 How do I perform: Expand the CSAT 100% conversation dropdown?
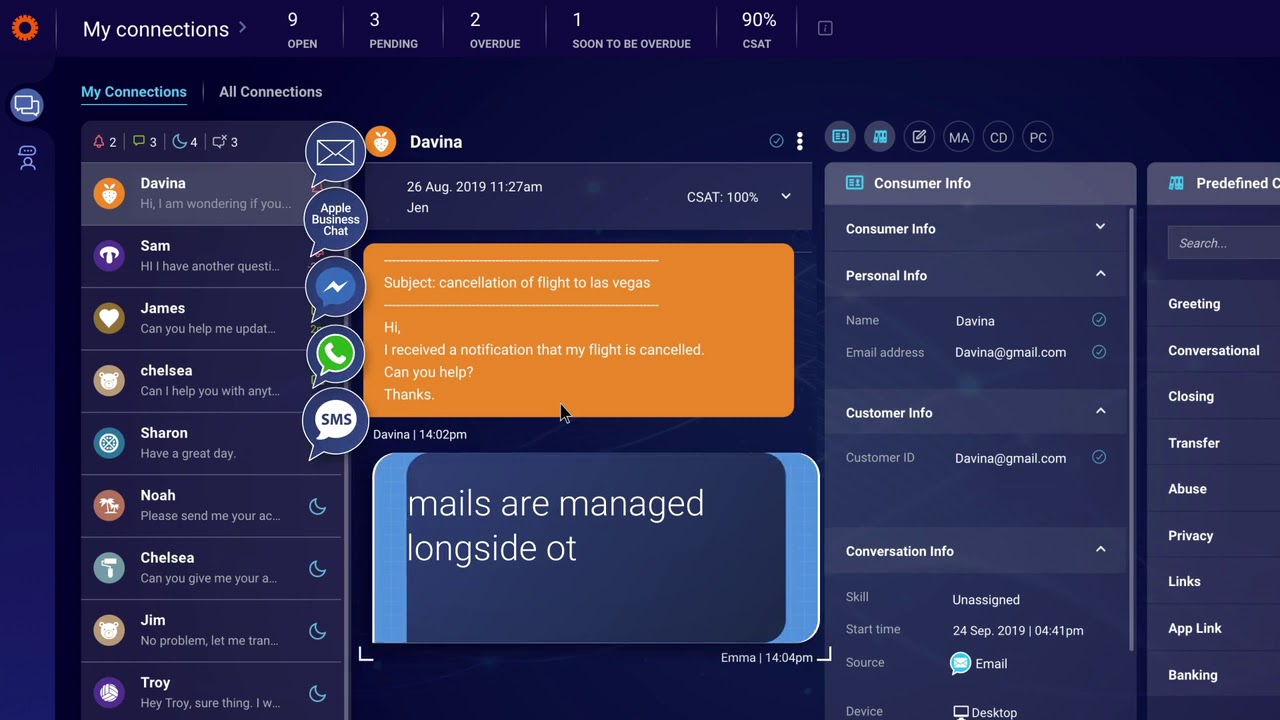tap(786, 197)
